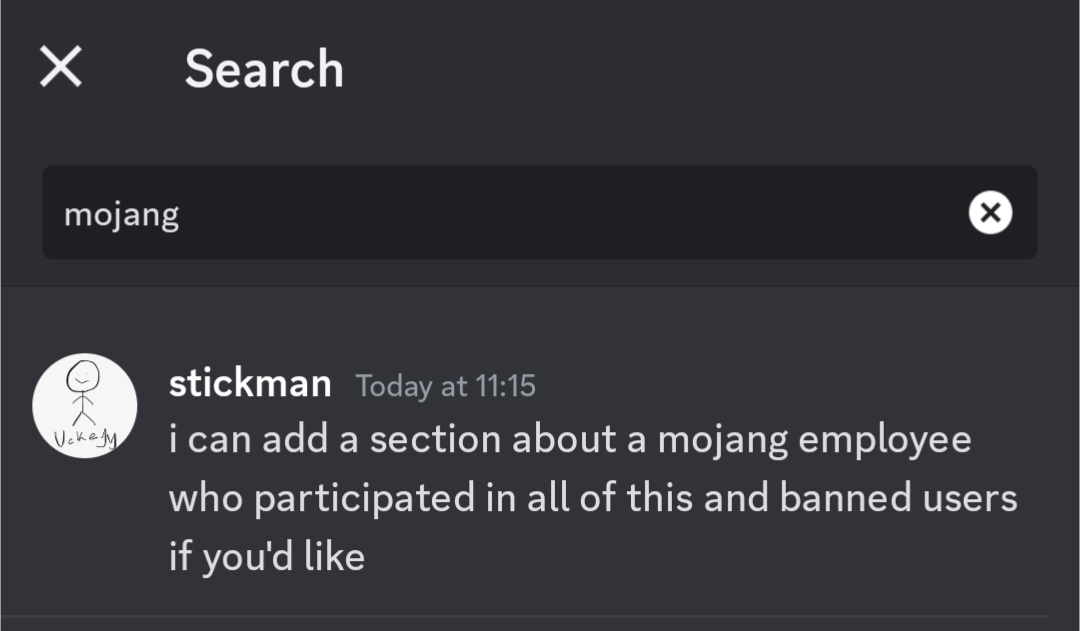Tap the words "mojang employee" in the result
The height and width of the screenshot is (631, 1080).
pos(813,440)
